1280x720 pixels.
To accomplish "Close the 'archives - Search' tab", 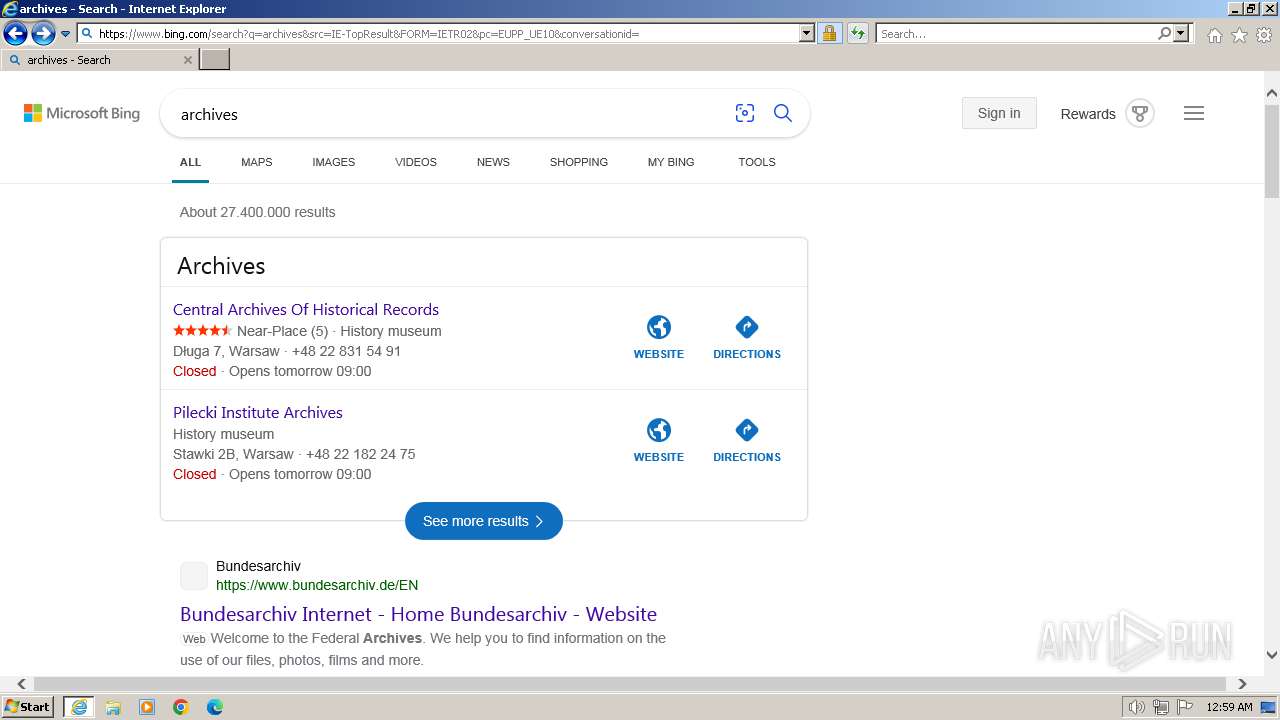I will click(x=188, y=60).
